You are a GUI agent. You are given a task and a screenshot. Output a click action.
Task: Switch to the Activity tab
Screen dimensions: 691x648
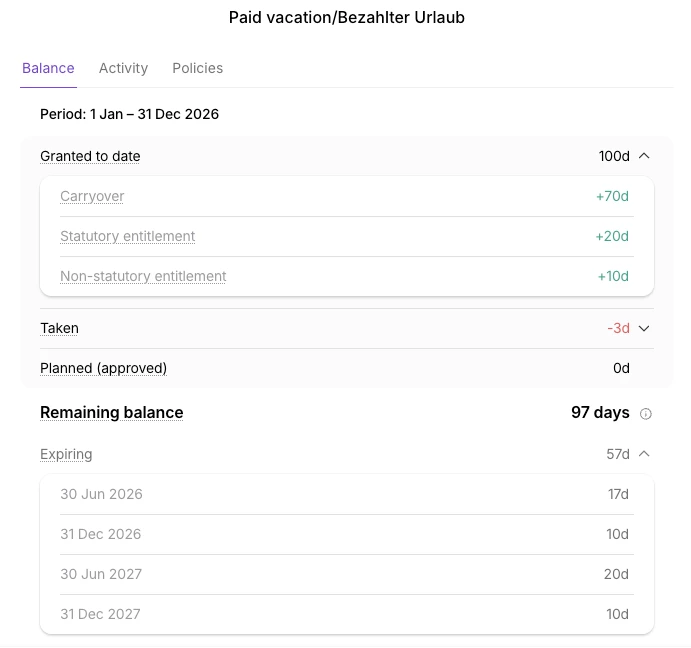[123, 68]
